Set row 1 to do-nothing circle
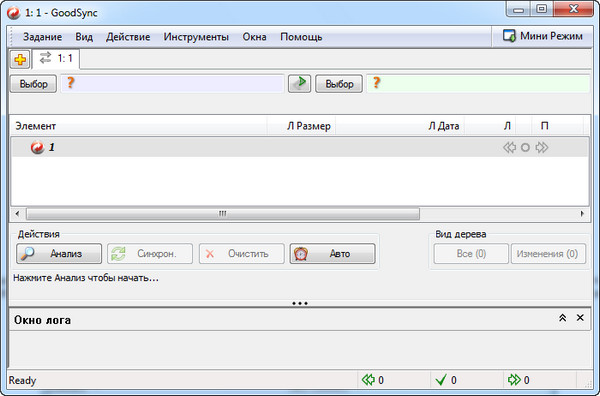The height and width of the screenshot is (396, 600). (525, 147)
